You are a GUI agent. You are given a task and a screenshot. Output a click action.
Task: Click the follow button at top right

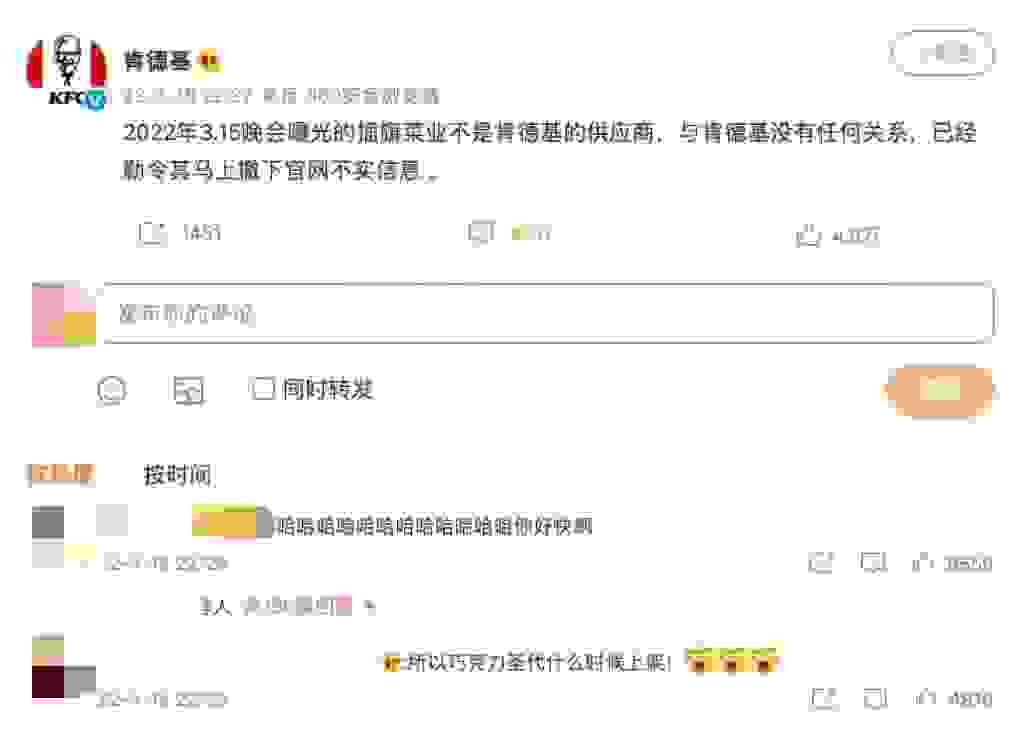[942, 54]
